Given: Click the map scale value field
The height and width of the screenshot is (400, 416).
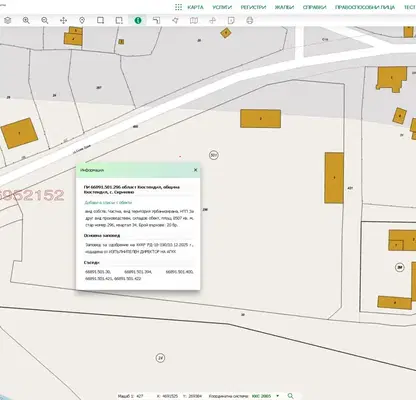Looking at the screenshot, I should click(x=140, y=396).
